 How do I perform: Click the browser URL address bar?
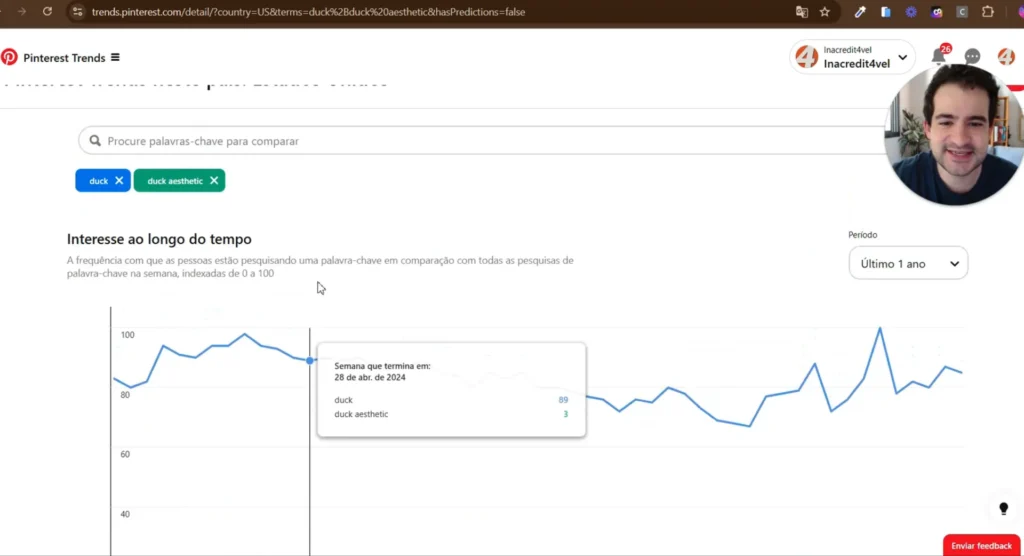tap(308, 12)
